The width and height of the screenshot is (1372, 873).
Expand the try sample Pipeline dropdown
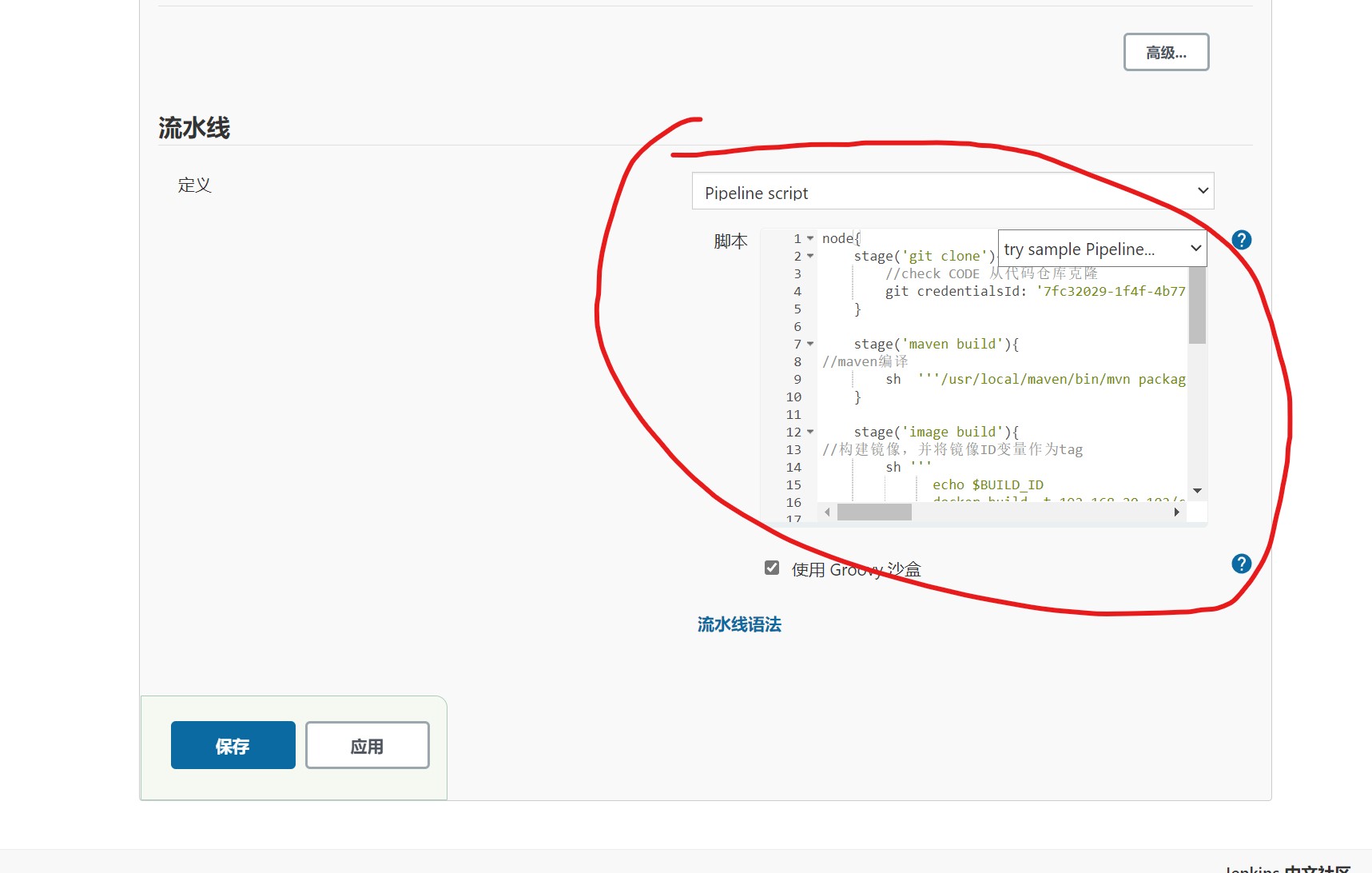[1102, 249]
